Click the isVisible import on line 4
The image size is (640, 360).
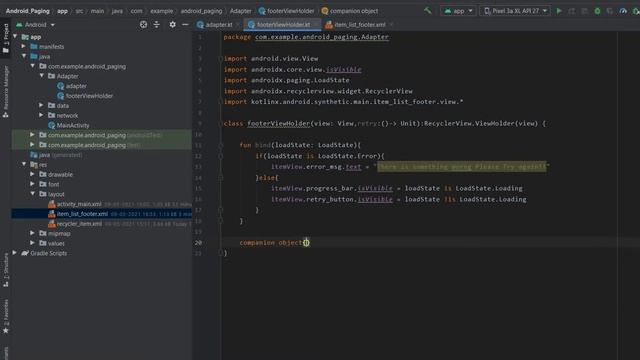click(x=343, y=69)
